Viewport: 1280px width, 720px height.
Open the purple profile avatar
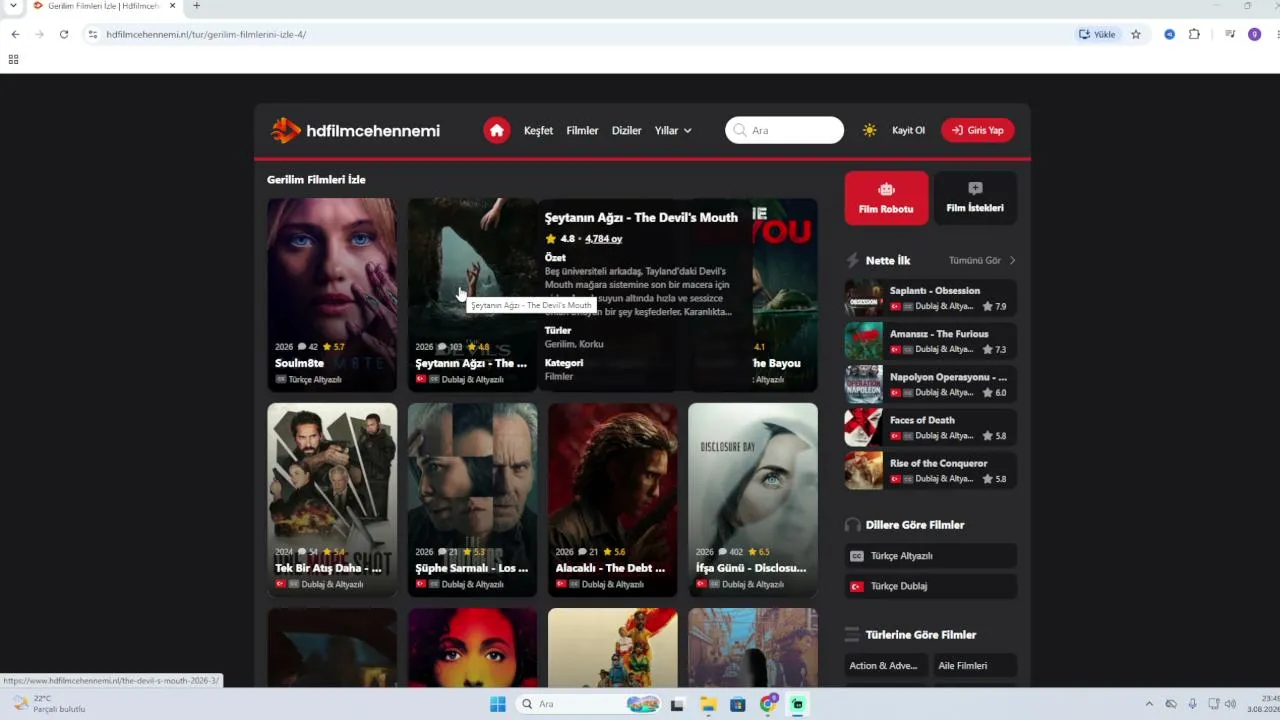coord(1254,34)
